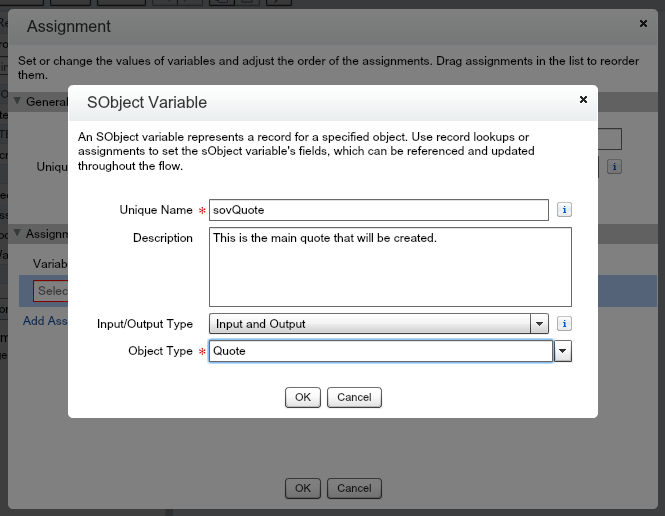The image size is (665, 516).
Task: Click Cancel in SObject Variable dialog
Action: coord(354,397)
